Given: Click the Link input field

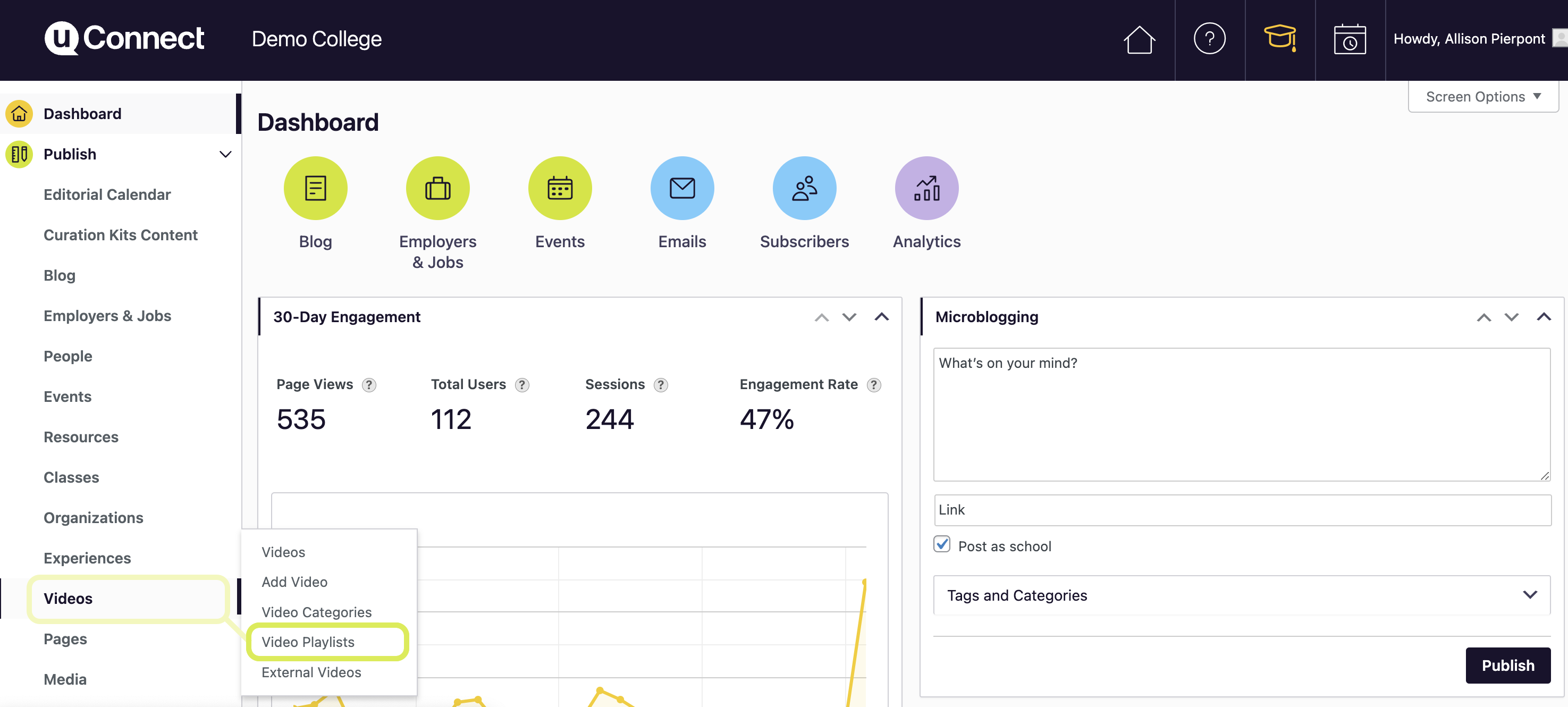Looking at the screenshot, I should pyautogui.click(x=1242, y=510).
